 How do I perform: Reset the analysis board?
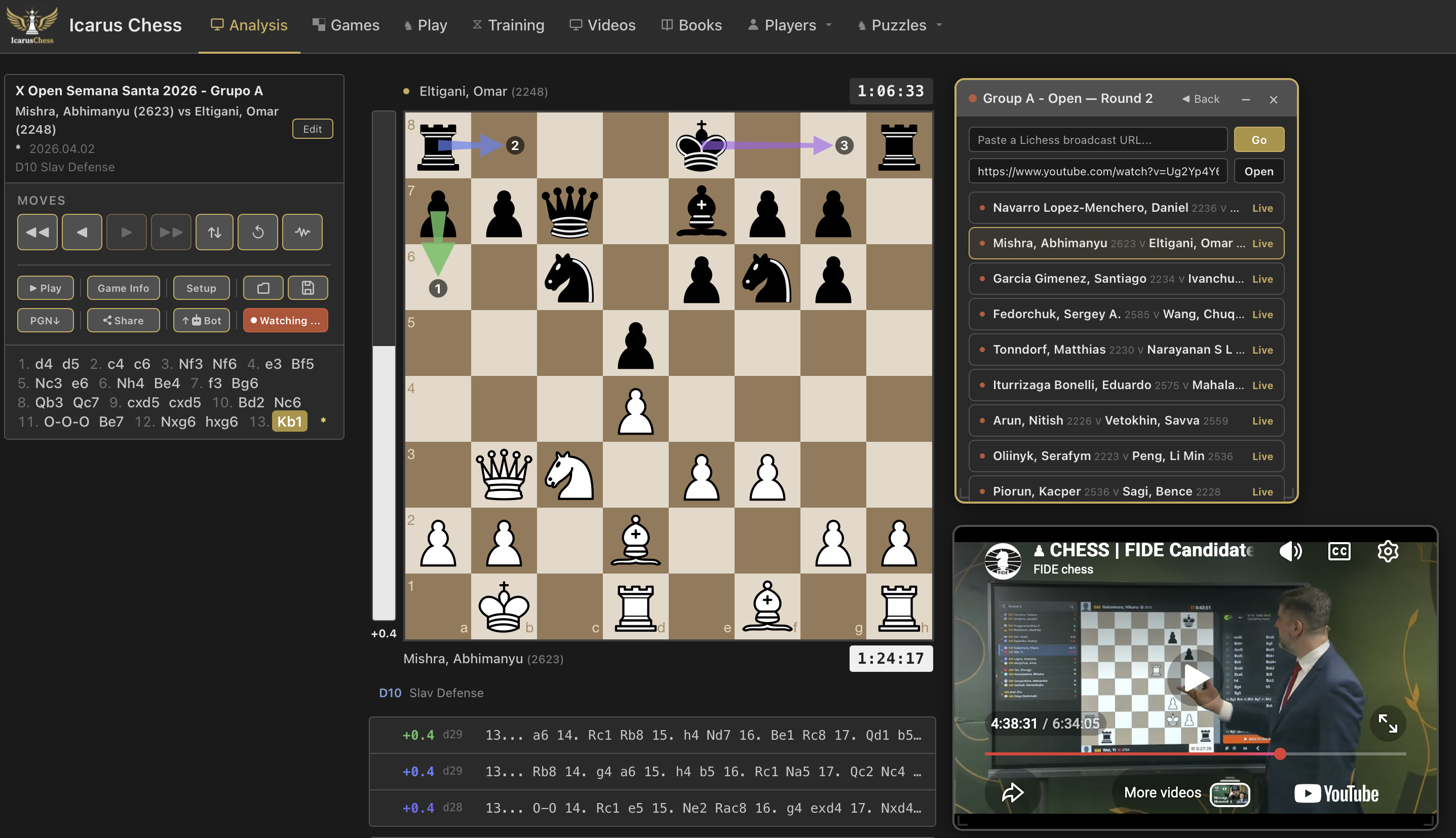[257, 232]
